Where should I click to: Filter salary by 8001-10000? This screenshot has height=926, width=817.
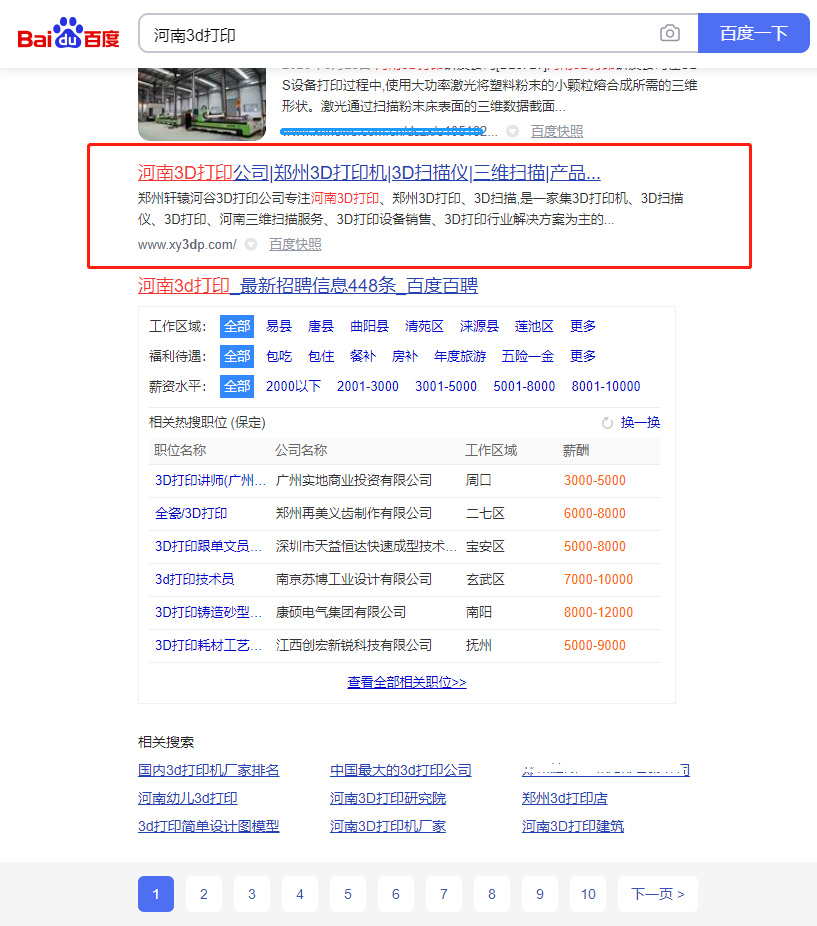[606, 386]
